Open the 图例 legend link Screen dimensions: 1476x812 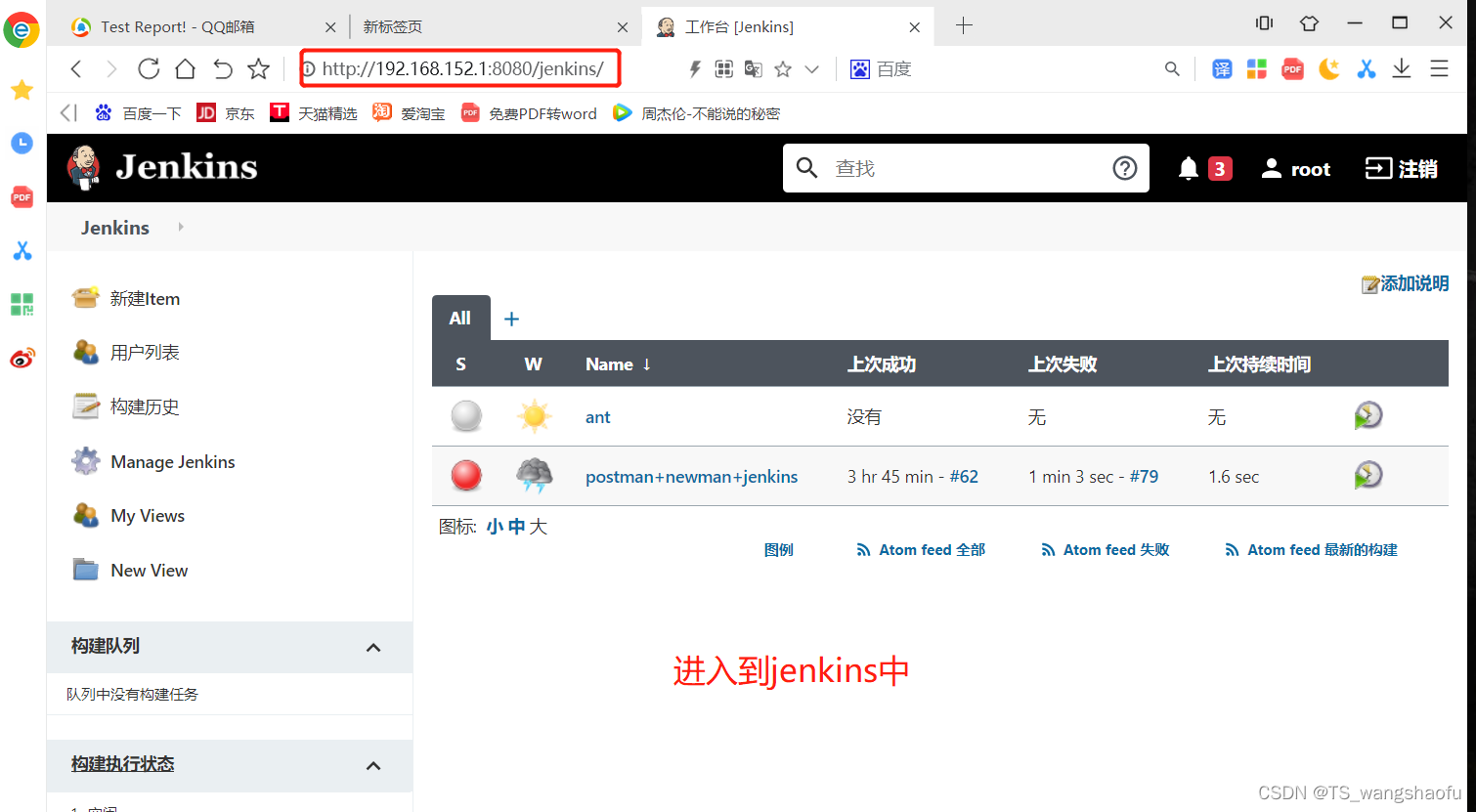(778, 550)
